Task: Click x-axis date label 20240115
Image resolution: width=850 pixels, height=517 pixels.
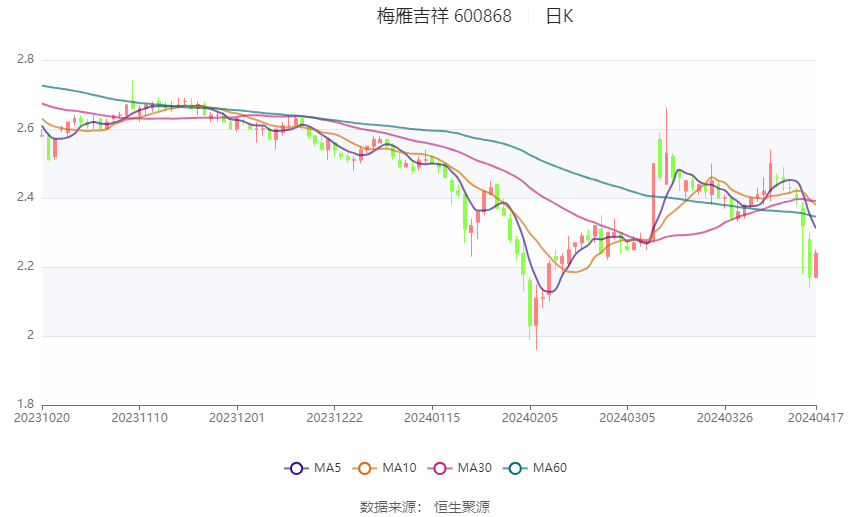Action: coord(432,418)
